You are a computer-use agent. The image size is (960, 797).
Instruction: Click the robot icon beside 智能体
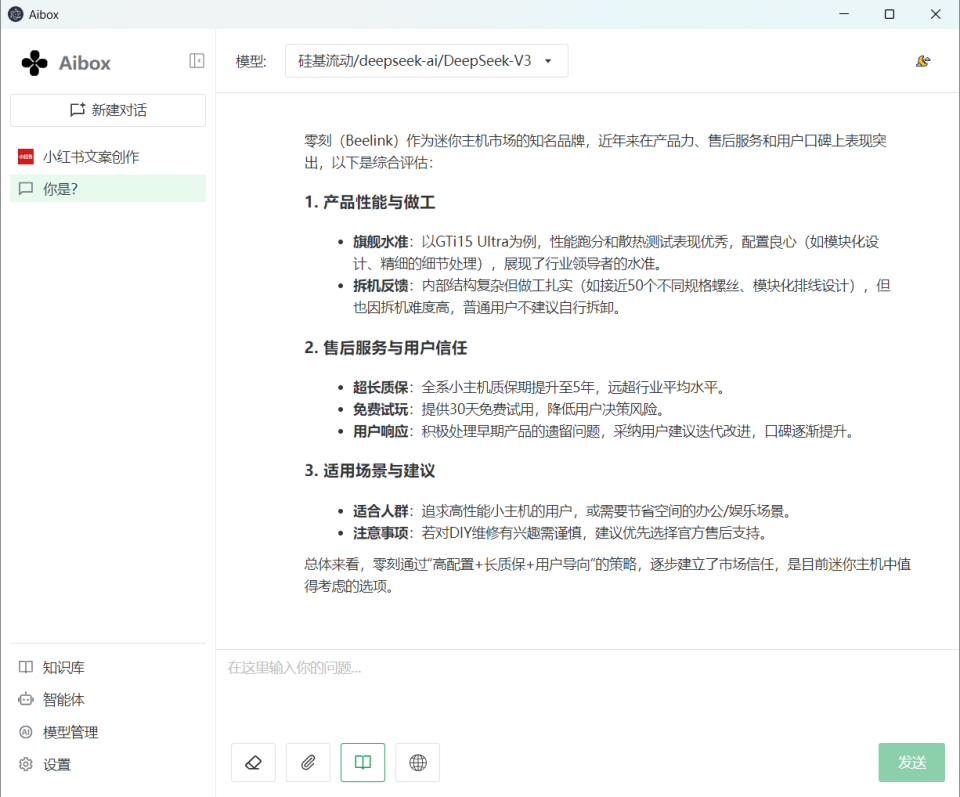26,699
